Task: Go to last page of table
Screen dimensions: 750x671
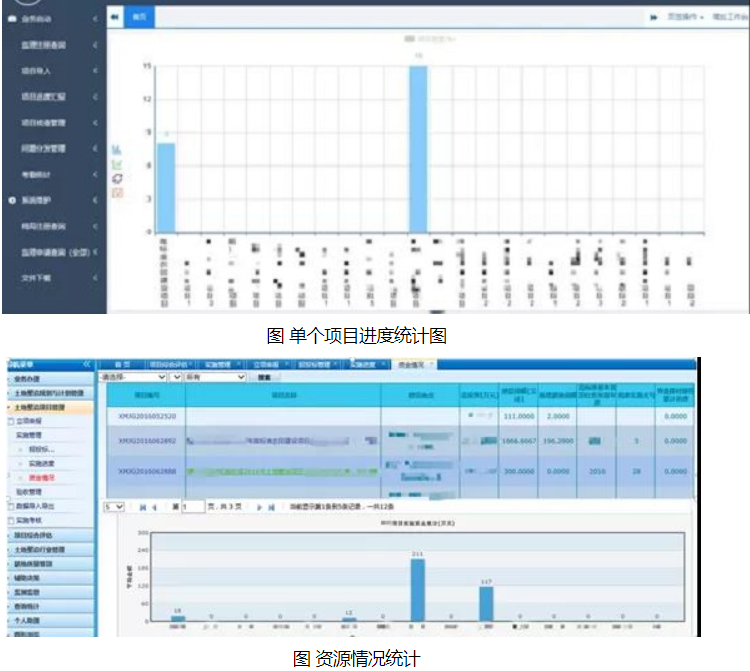Action: pos(271,507)
